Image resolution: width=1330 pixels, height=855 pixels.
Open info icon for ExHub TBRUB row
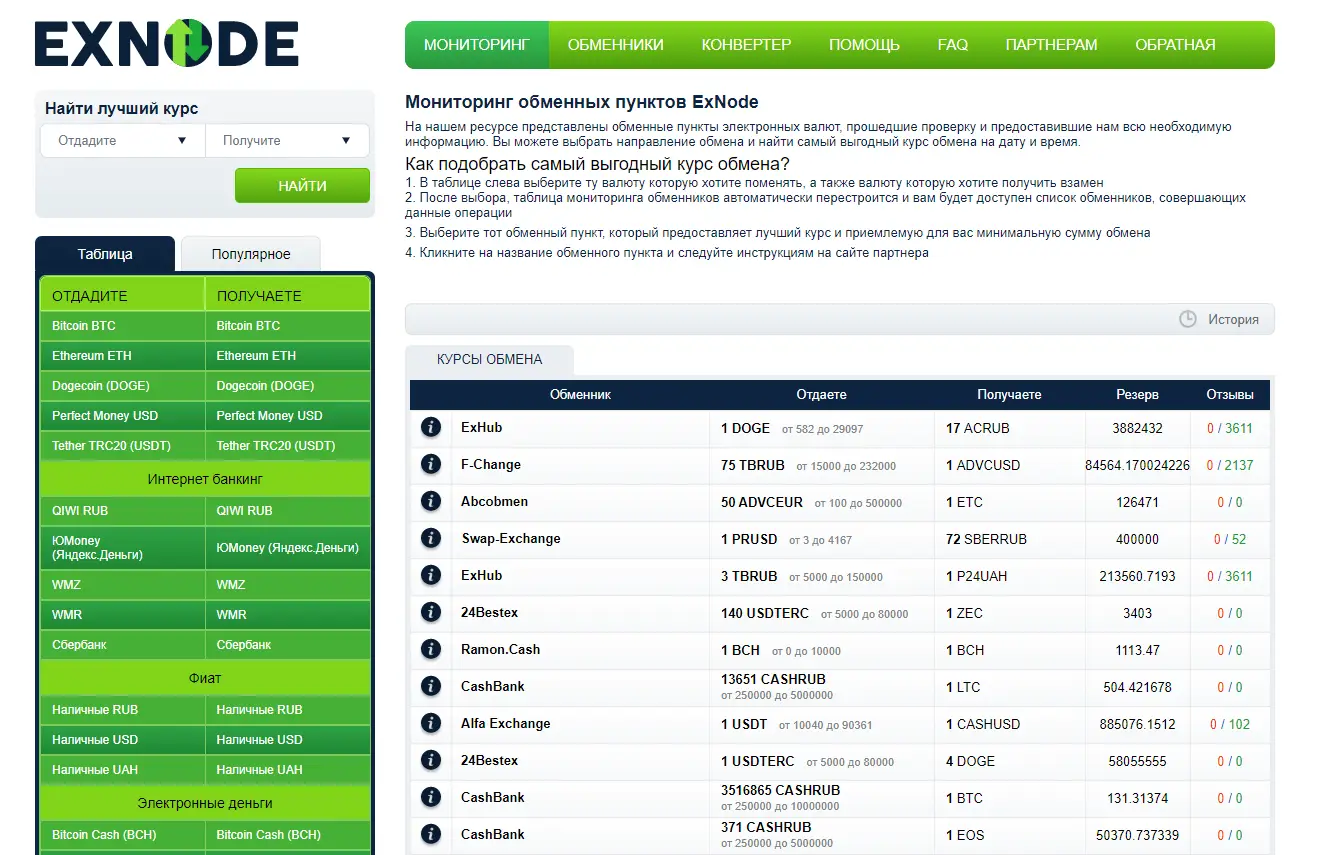431,576
